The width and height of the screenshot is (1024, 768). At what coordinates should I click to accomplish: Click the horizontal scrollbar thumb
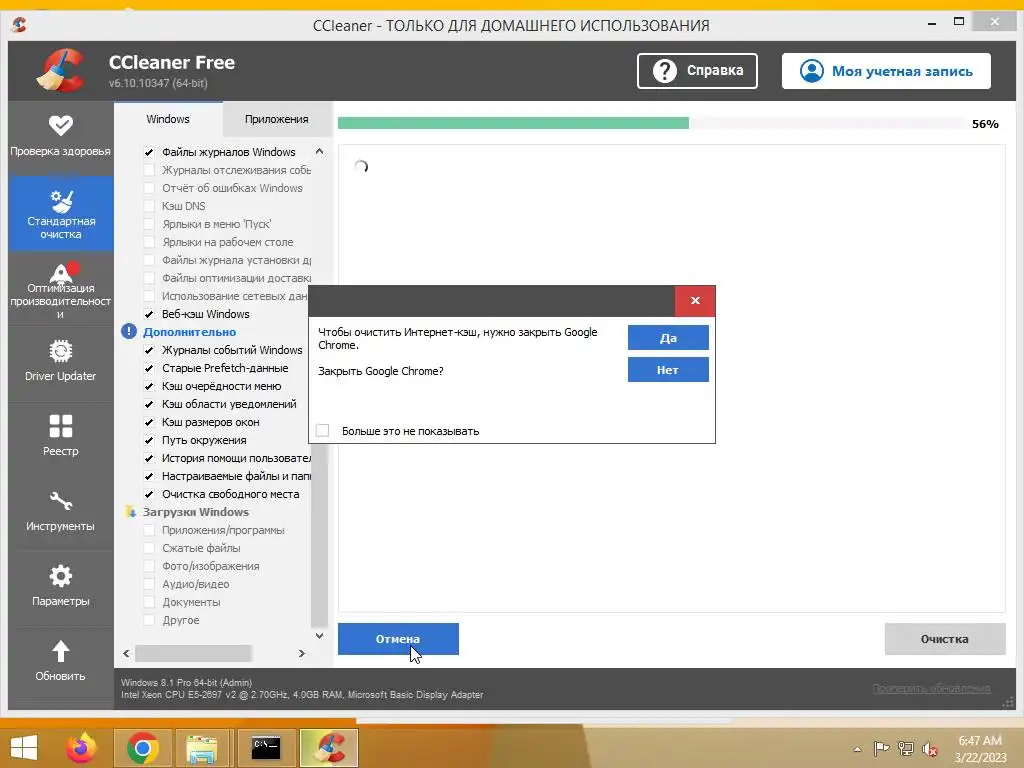193,653
